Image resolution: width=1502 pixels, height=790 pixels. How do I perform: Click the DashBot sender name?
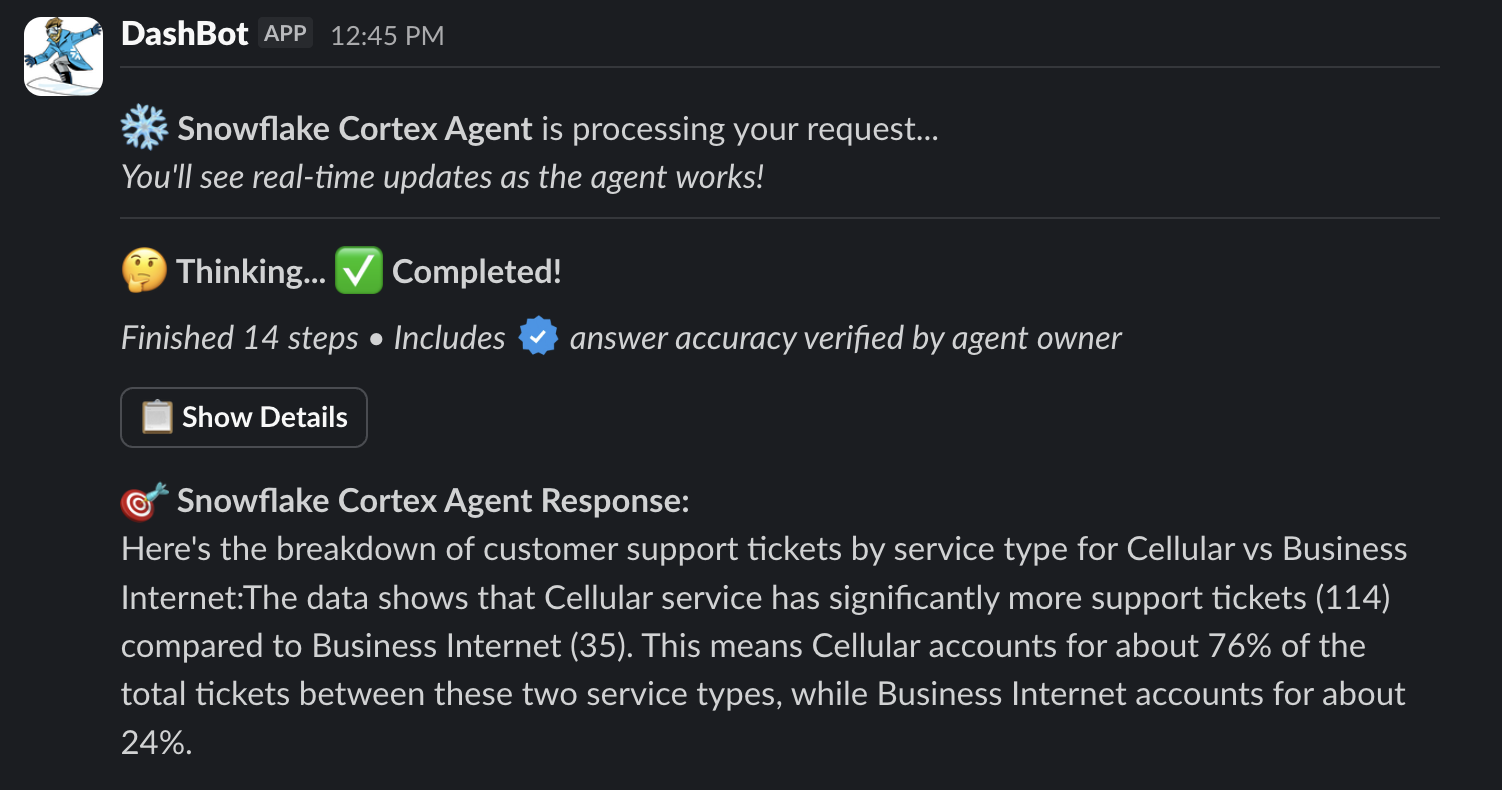184,34
